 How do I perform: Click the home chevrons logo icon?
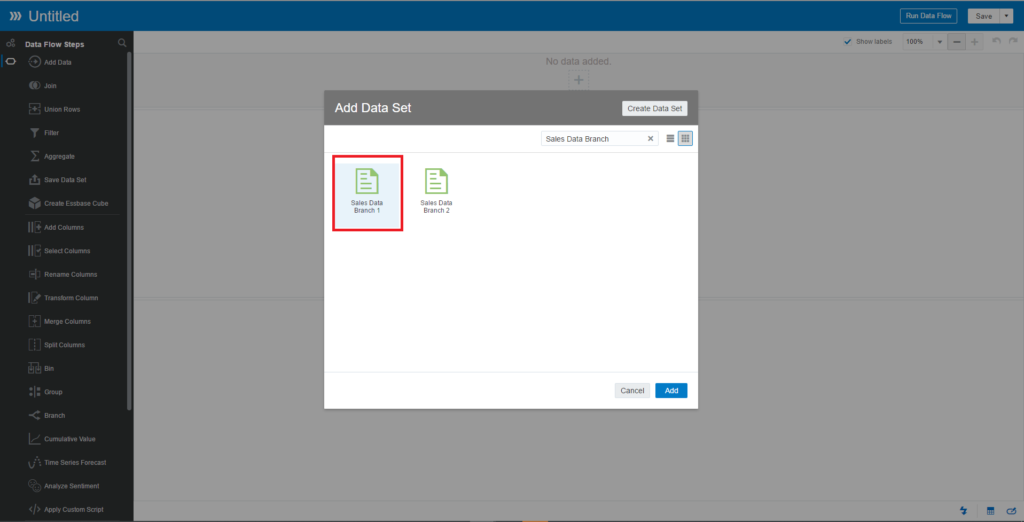click(x=15, y=16)
